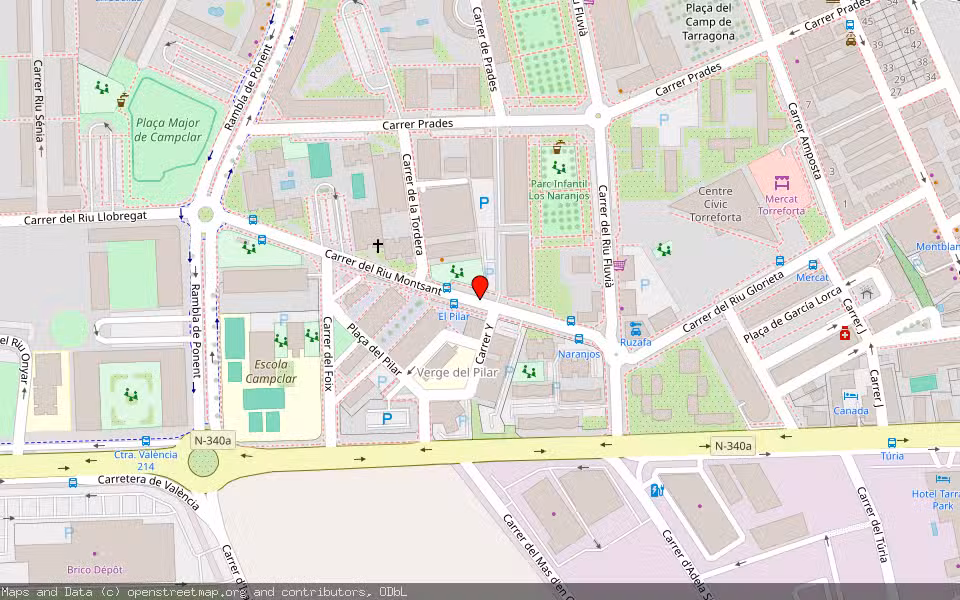
Task: Select the Carrer del Foix label
Action: pos(328,353)
